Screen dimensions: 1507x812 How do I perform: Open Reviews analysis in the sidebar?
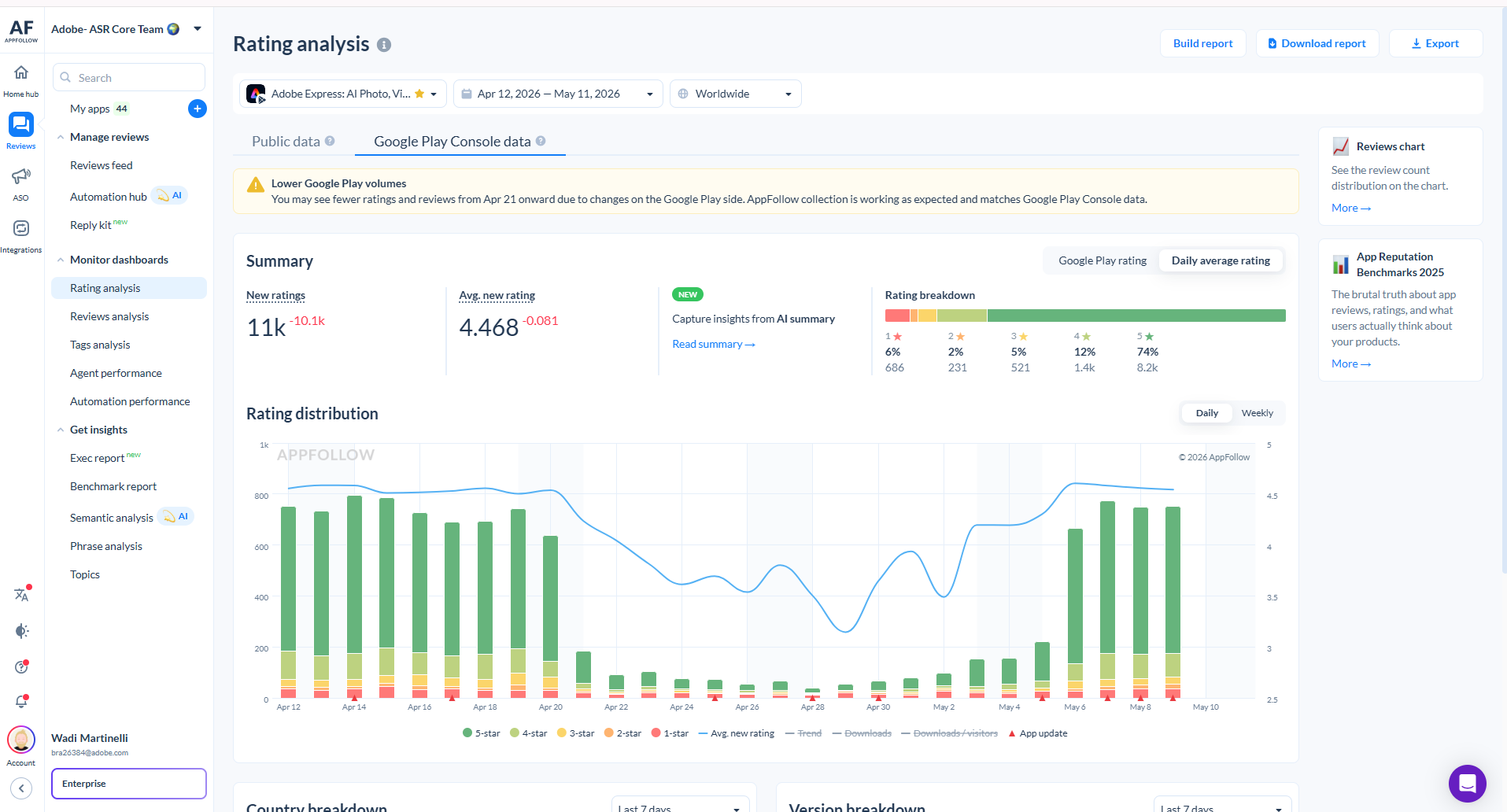(x=109, y=316)
